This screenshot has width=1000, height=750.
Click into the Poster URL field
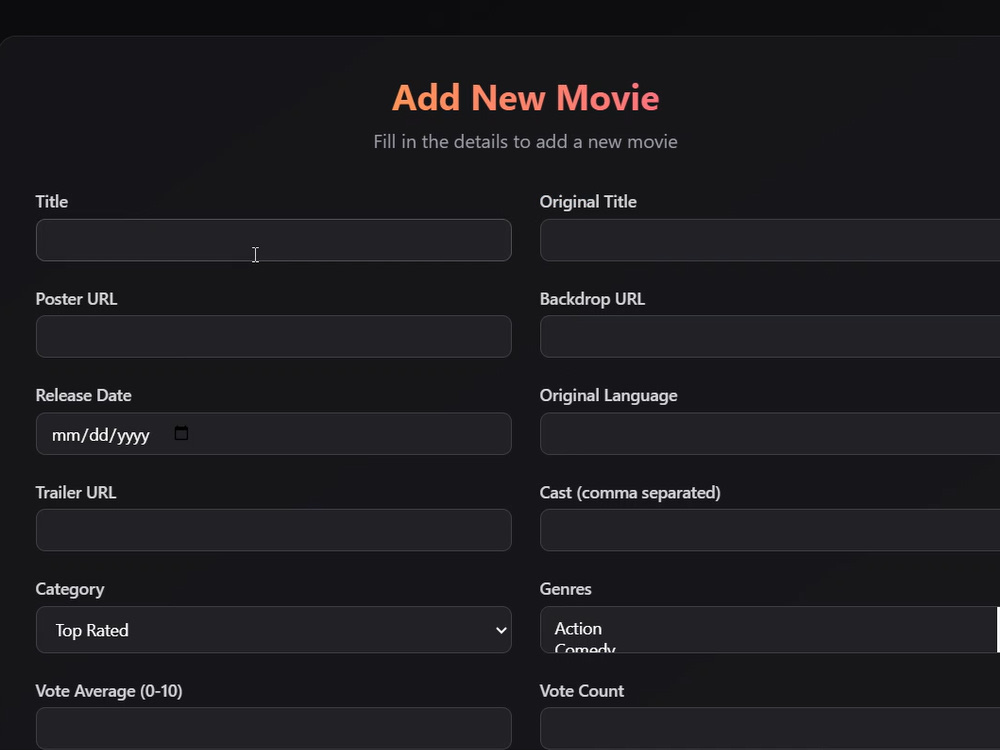click(x=274, y=336)
